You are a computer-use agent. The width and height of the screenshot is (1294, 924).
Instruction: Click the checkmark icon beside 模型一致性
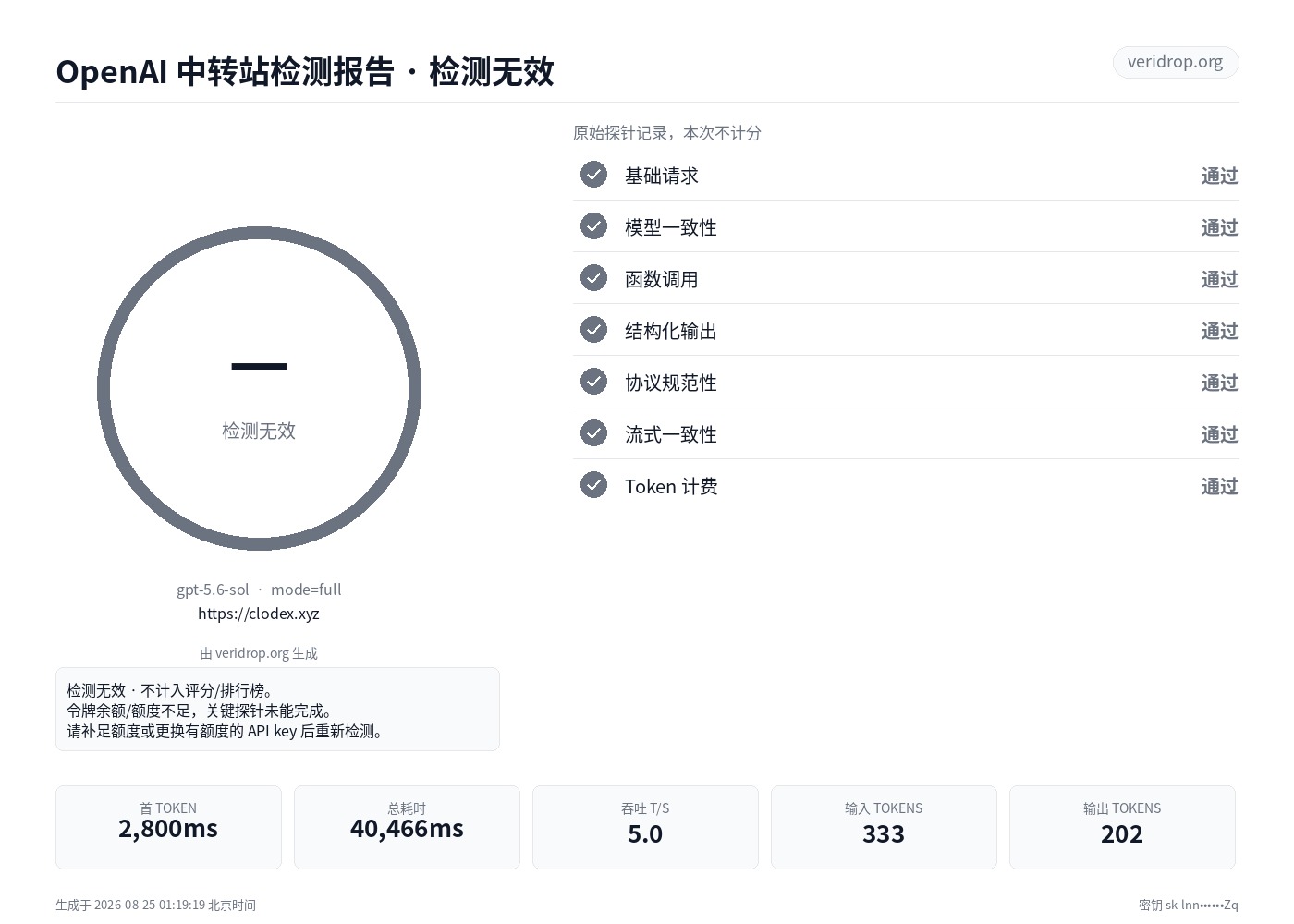[593, 226]
